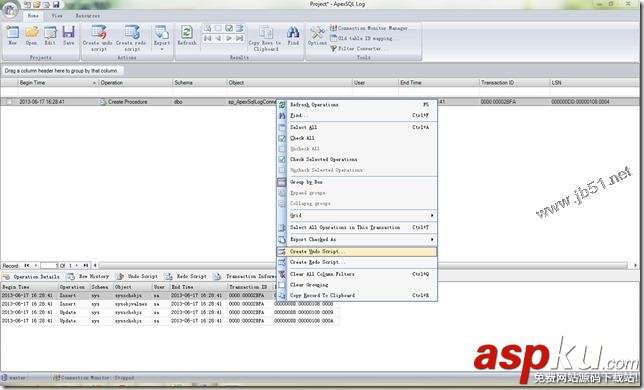Click the quick access Save icon in title bar

(x=56, y=5)
